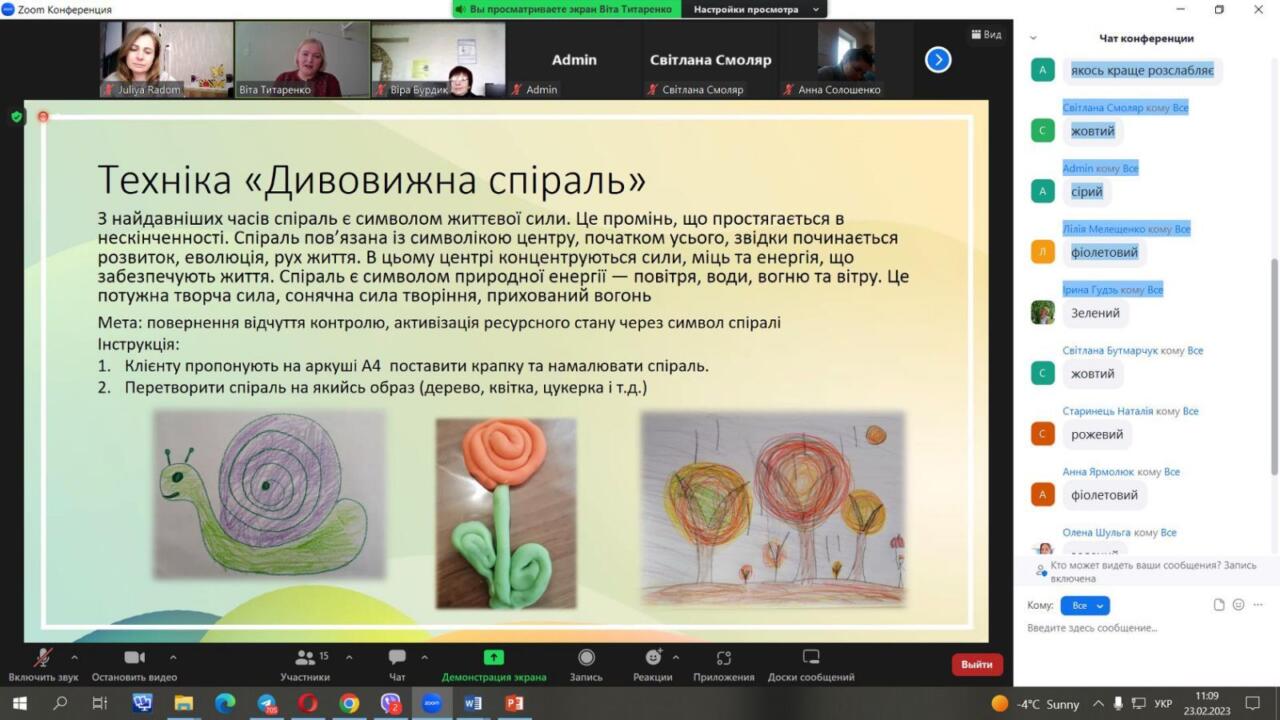Click the Кто может видеть ваши сообщения notice
This screenshot has height=720, width=1280.
click(x=1146, y=572)
